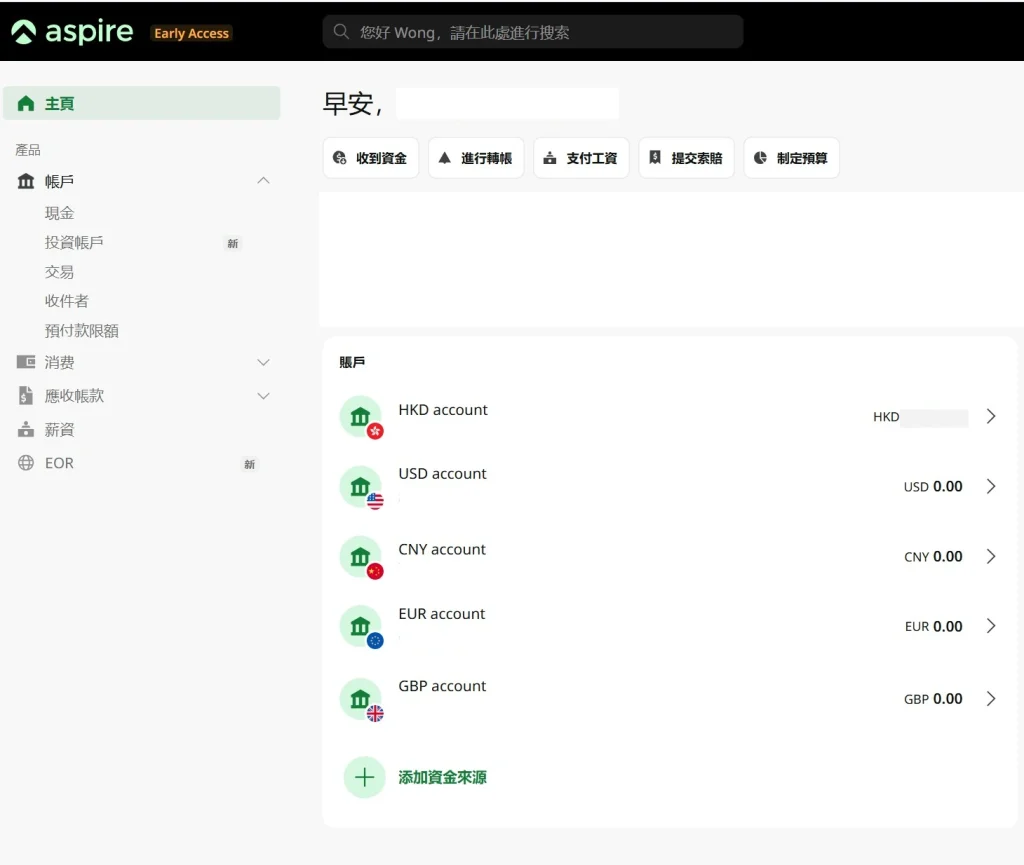Click the globe icon beside EOR
Screen dimensions: 1024x865
pos(26,463)
